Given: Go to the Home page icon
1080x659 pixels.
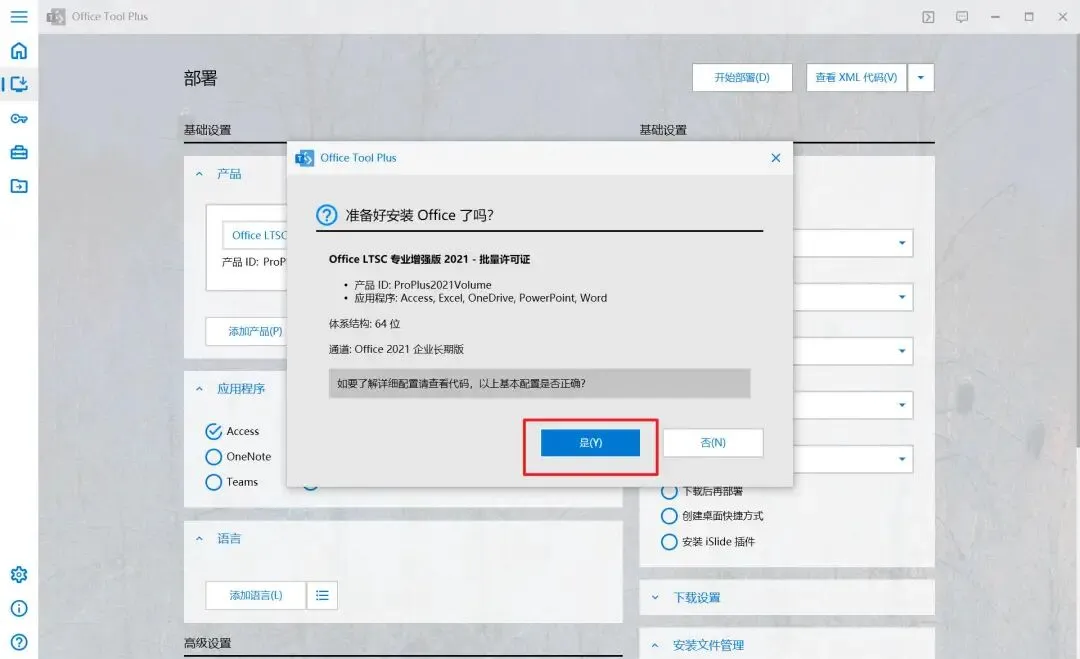Looking at the screenshot, I should pos(19,50).
